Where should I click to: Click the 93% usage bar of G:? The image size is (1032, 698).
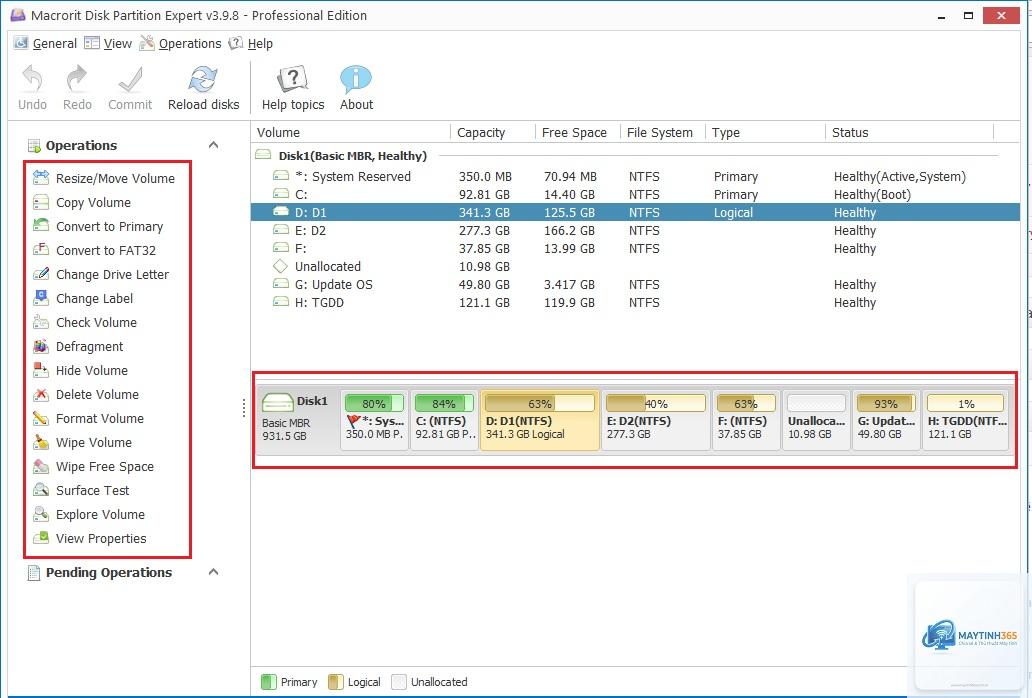[886, 403]
